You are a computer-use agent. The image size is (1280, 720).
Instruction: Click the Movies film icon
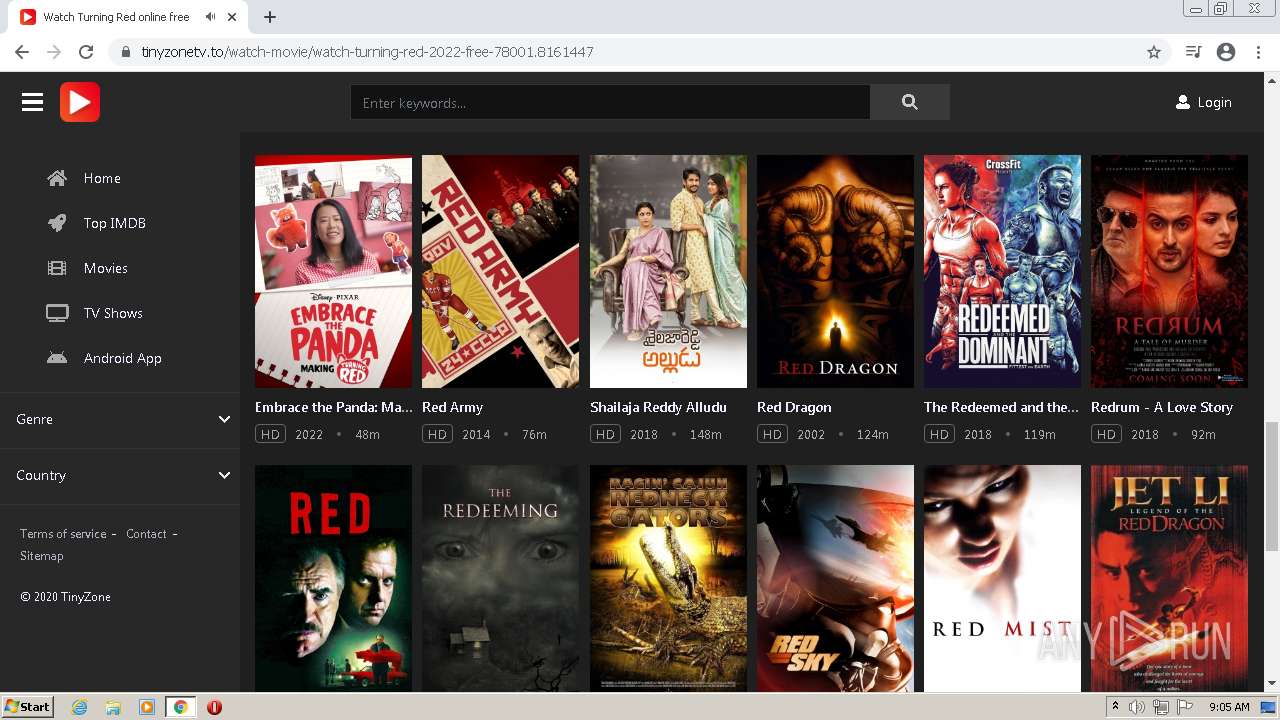coord(57,268)
